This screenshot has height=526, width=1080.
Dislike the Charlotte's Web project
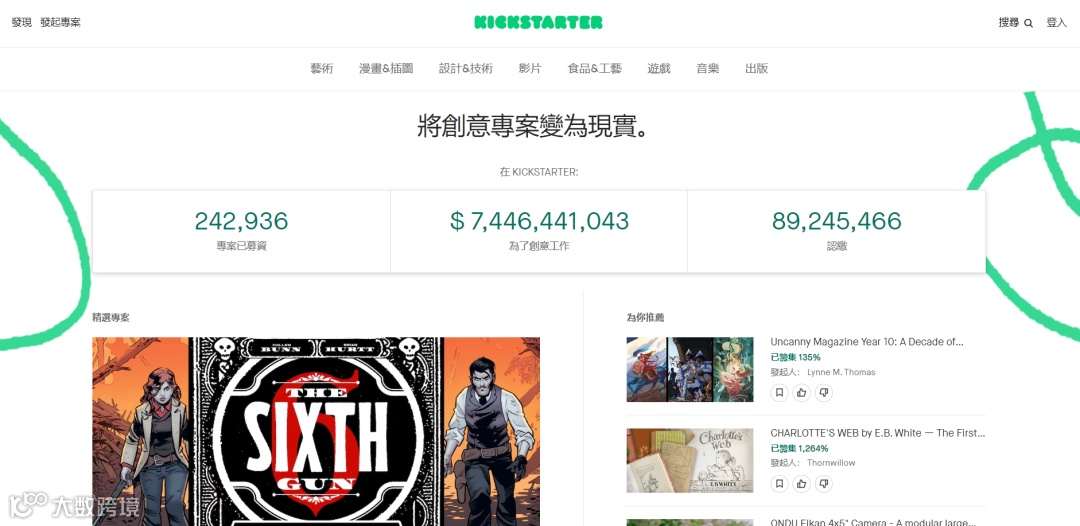pyautogui.click(x=824, y=483)
